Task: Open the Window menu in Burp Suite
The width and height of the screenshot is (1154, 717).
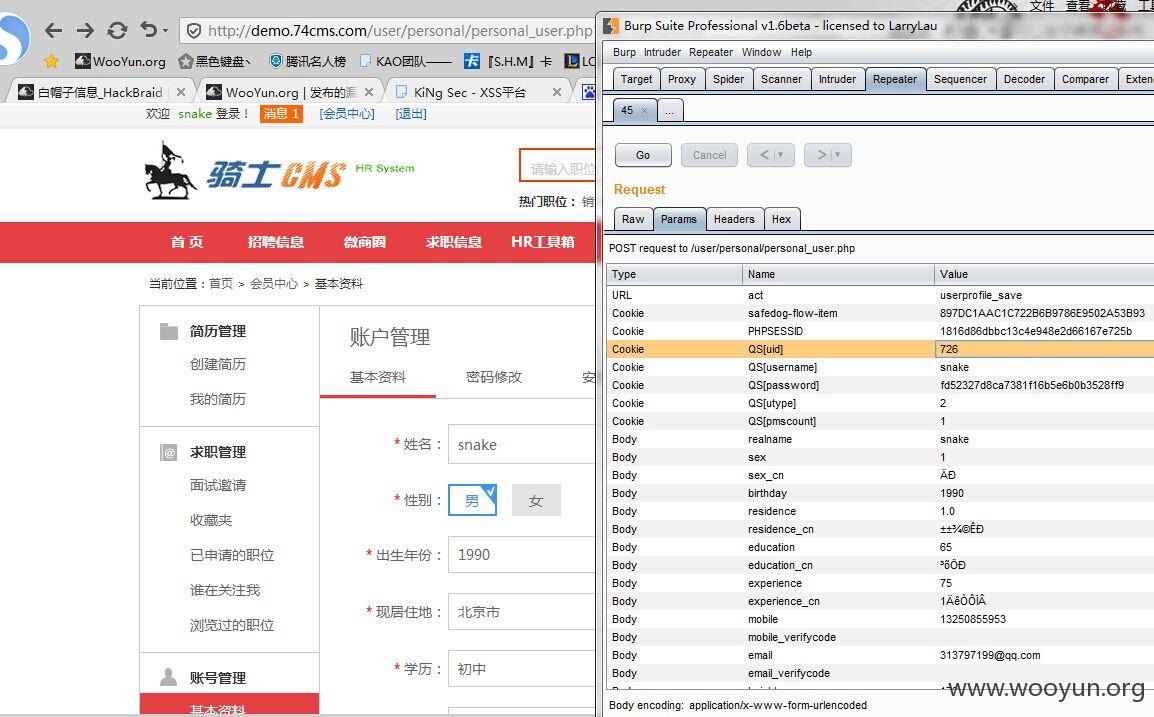Action: pos(761,52)
